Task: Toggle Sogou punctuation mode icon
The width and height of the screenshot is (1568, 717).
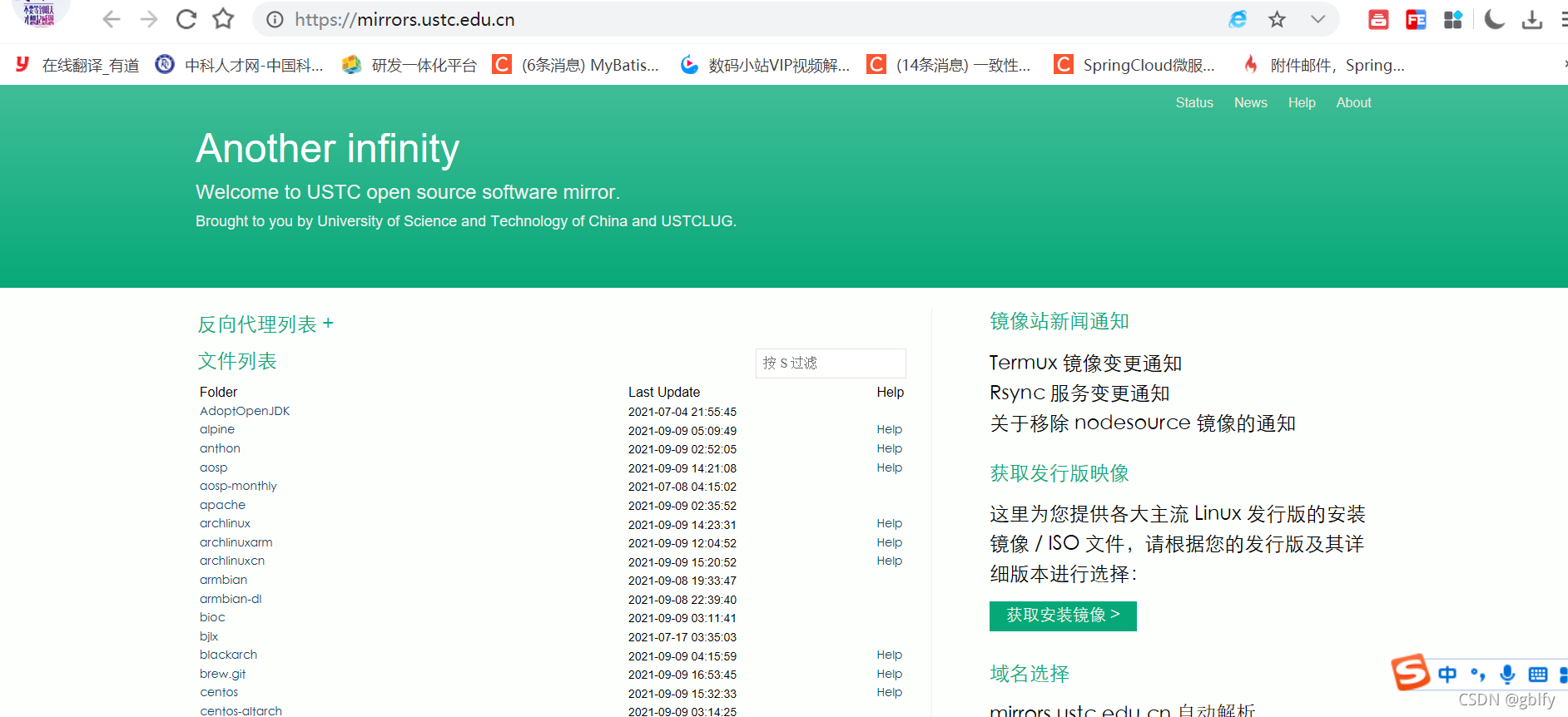Action: click(x=1478, y=674)
